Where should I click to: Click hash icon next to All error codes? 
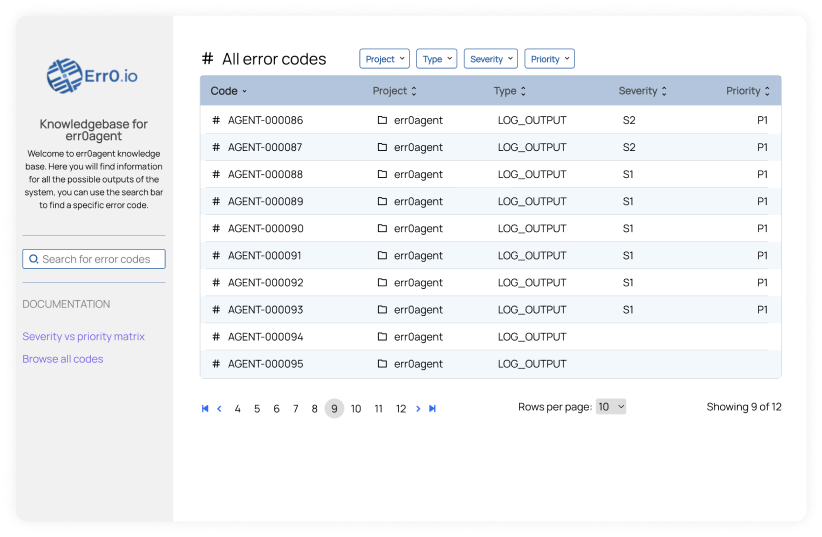(x=208, y=59)
